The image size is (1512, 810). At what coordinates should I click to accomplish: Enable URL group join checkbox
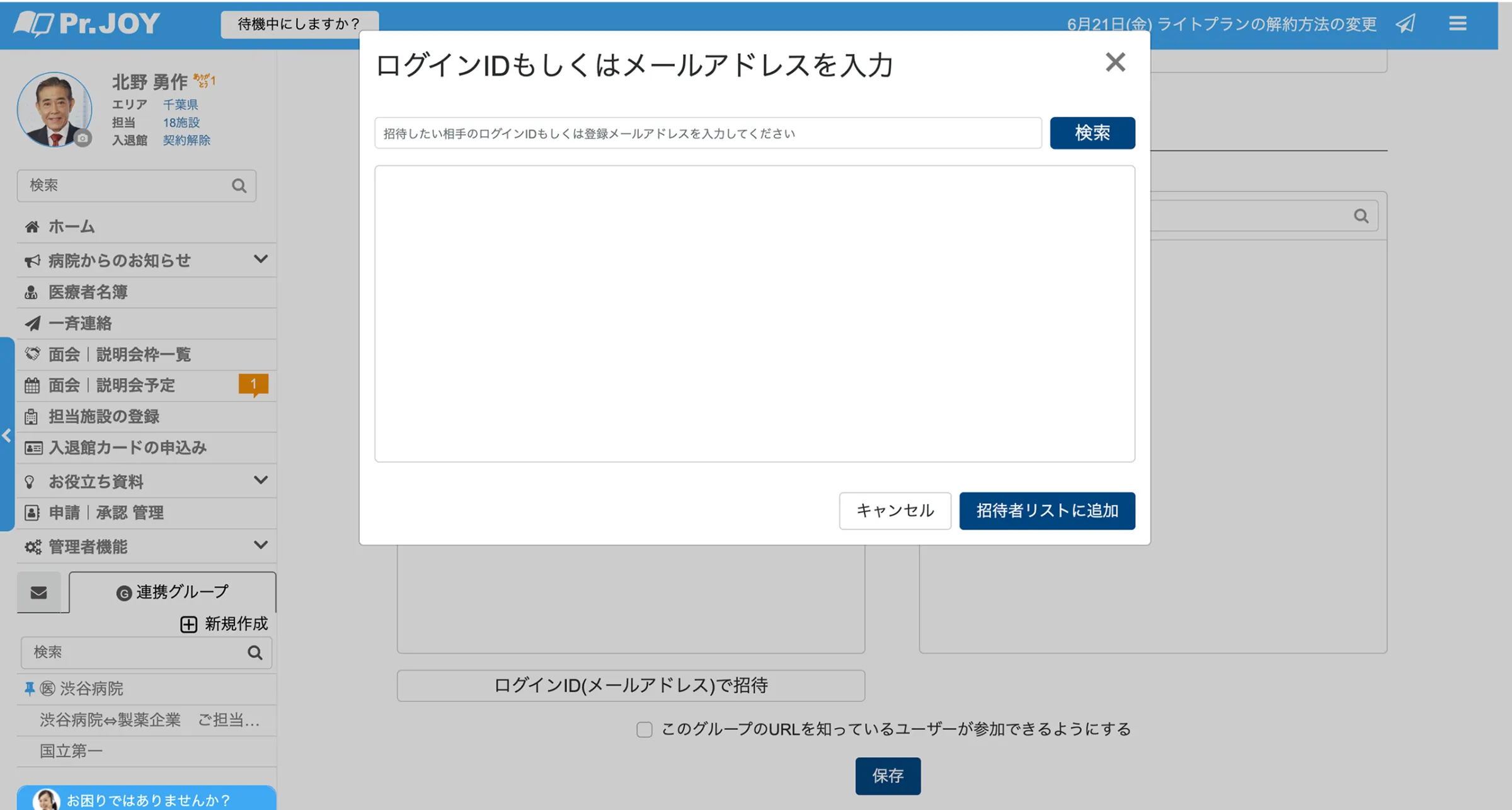644,729
